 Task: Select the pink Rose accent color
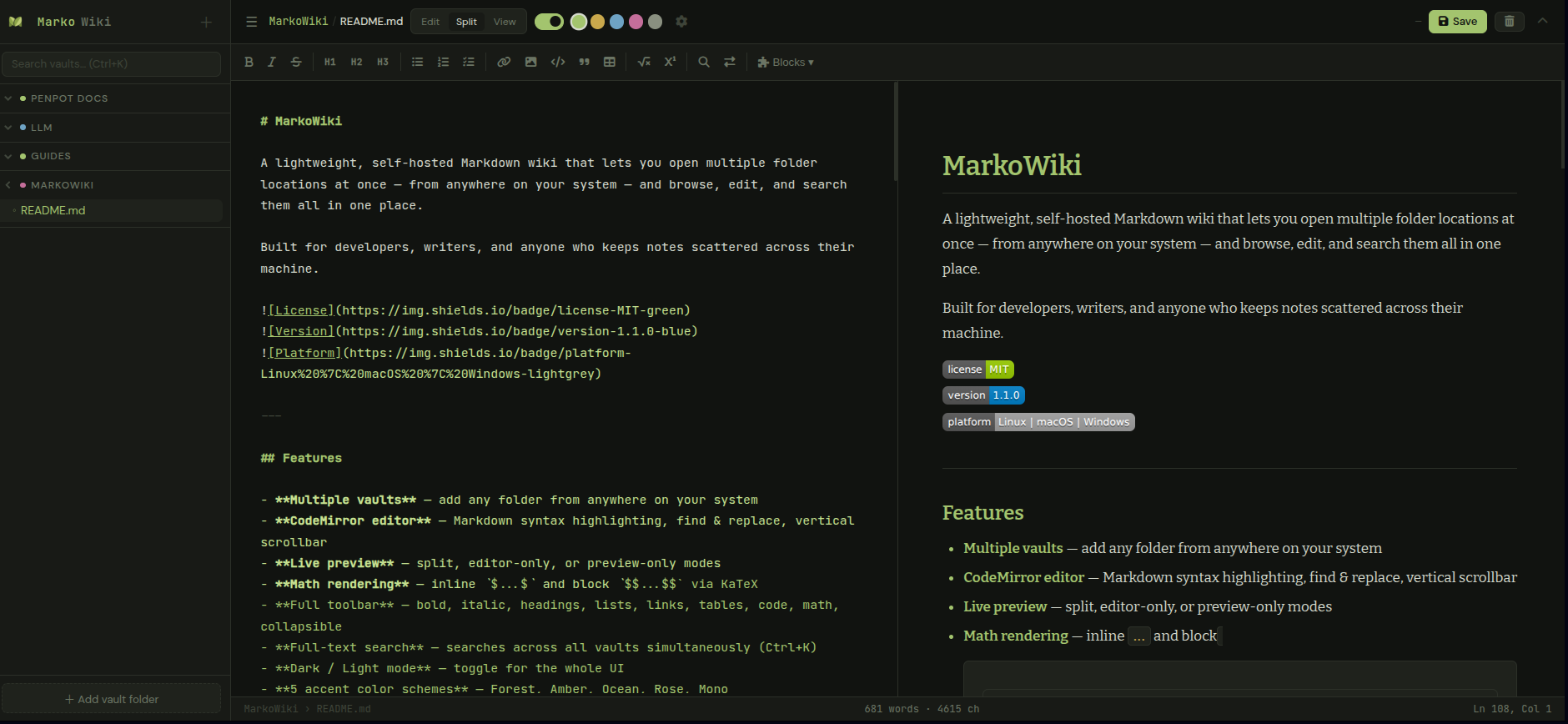(x=636, y=22)
